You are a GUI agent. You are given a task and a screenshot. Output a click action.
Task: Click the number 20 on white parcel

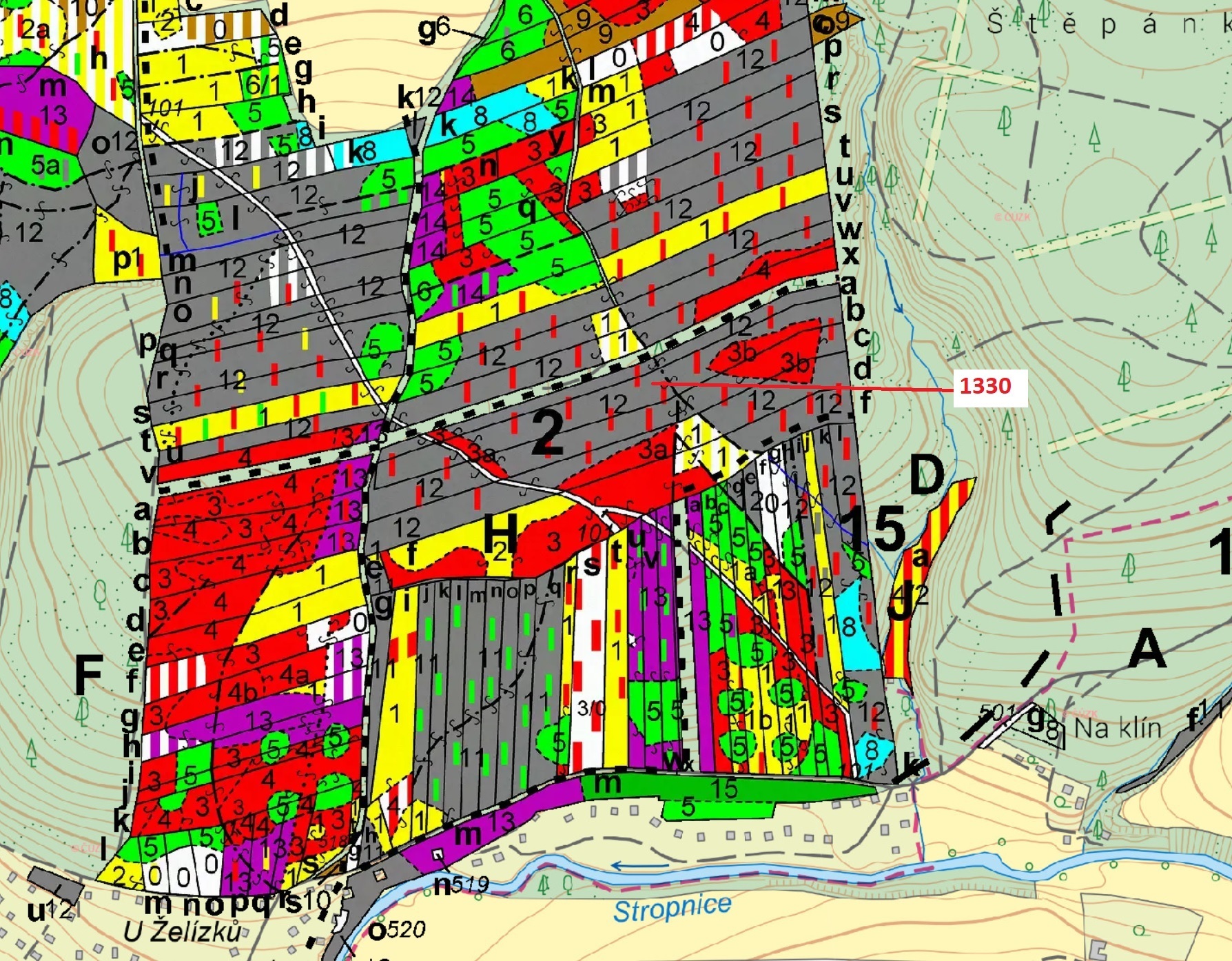coord(765,502)
